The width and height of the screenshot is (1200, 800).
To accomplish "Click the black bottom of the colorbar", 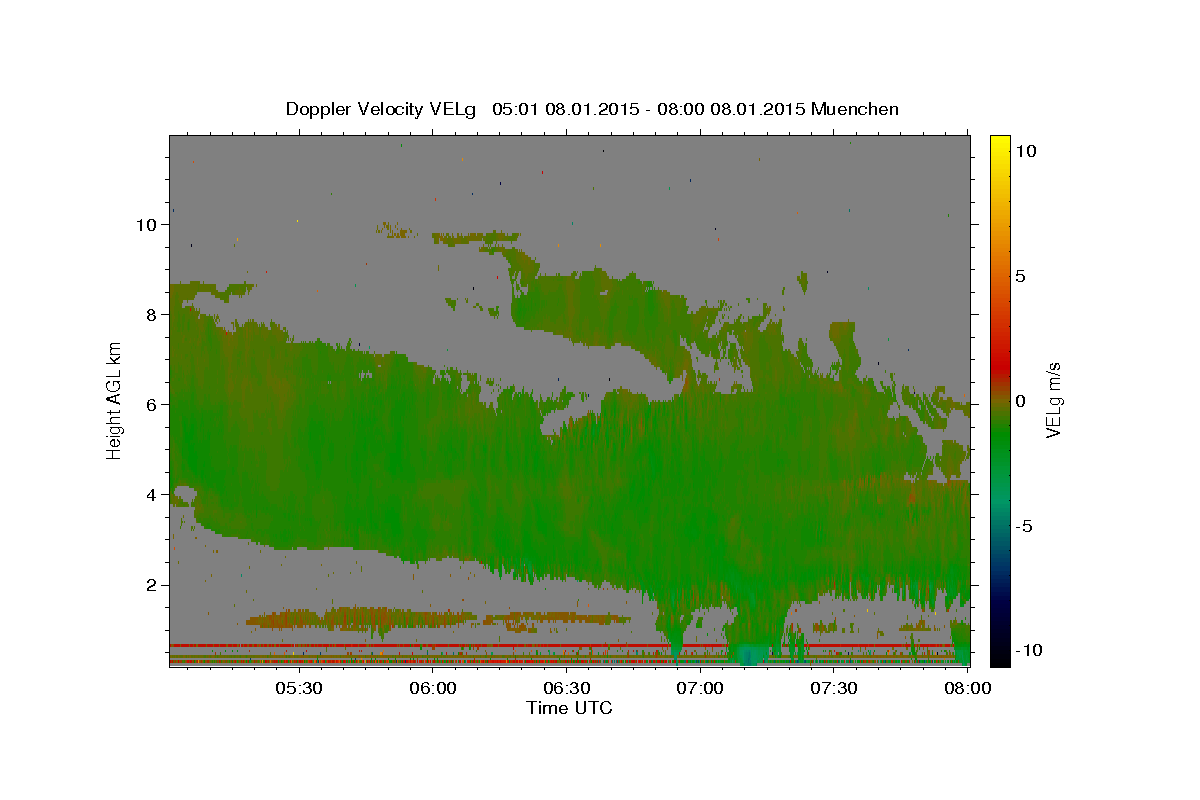I will click(999, 658).
